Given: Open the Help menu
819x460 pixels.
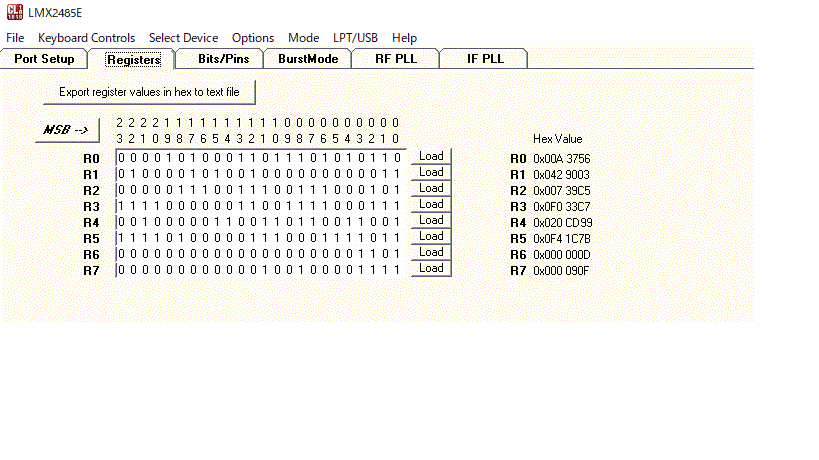Looking at the screenshot, I should [x=404, y=38].
